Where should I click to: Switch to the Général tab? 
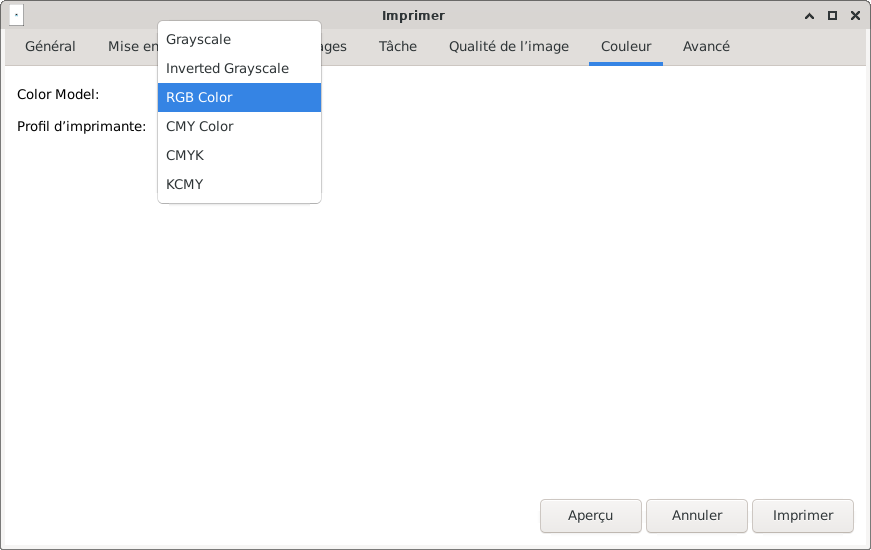(50, 47)
